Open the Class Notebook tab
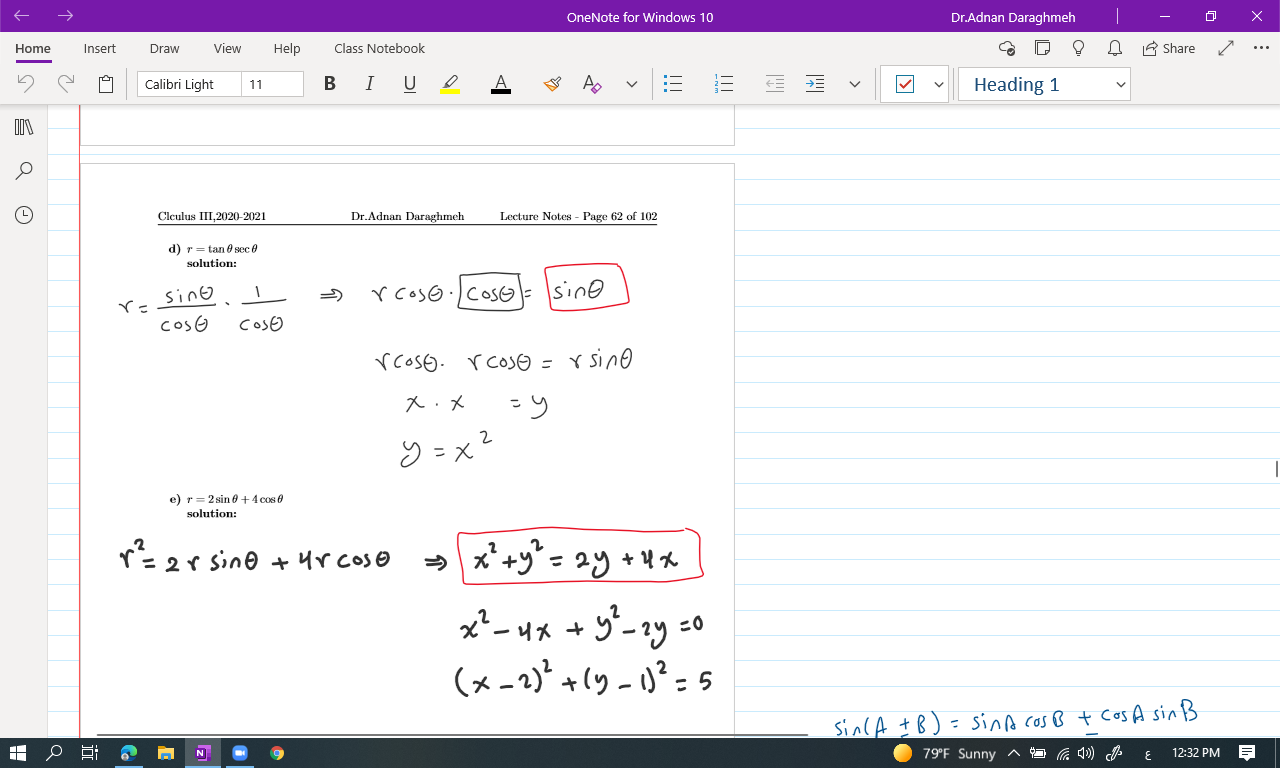1280x768 pixels. pyautogui.click(x=379, y=48)
